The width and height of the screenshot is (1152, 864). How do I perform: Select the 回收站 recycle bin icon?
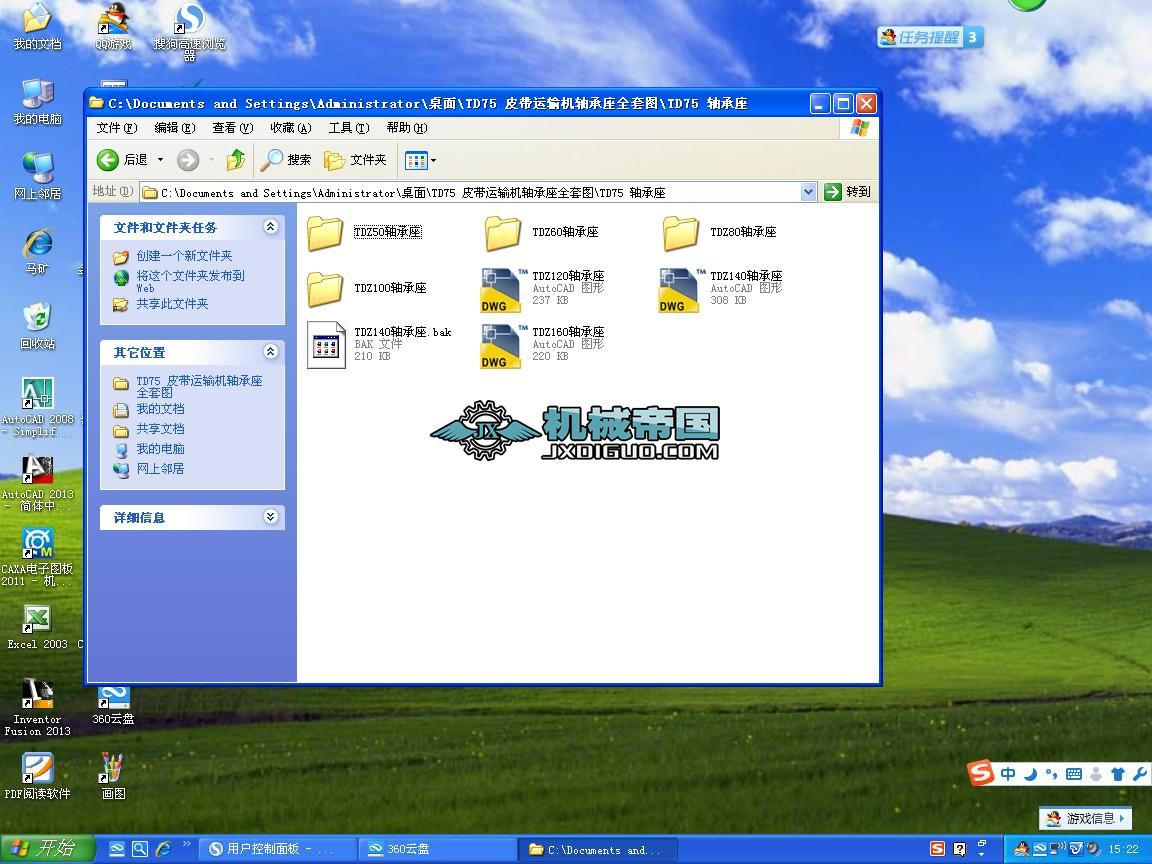tap(37, 326)
